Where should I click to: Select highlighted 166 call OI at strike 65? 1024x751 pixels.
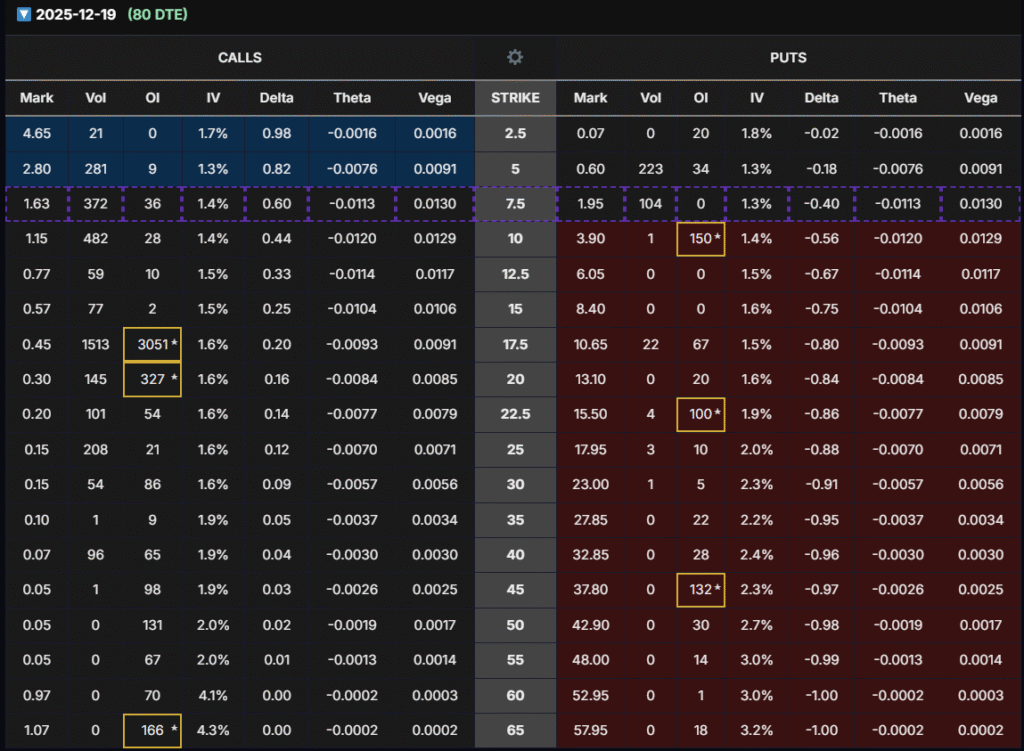coord(153,731)
